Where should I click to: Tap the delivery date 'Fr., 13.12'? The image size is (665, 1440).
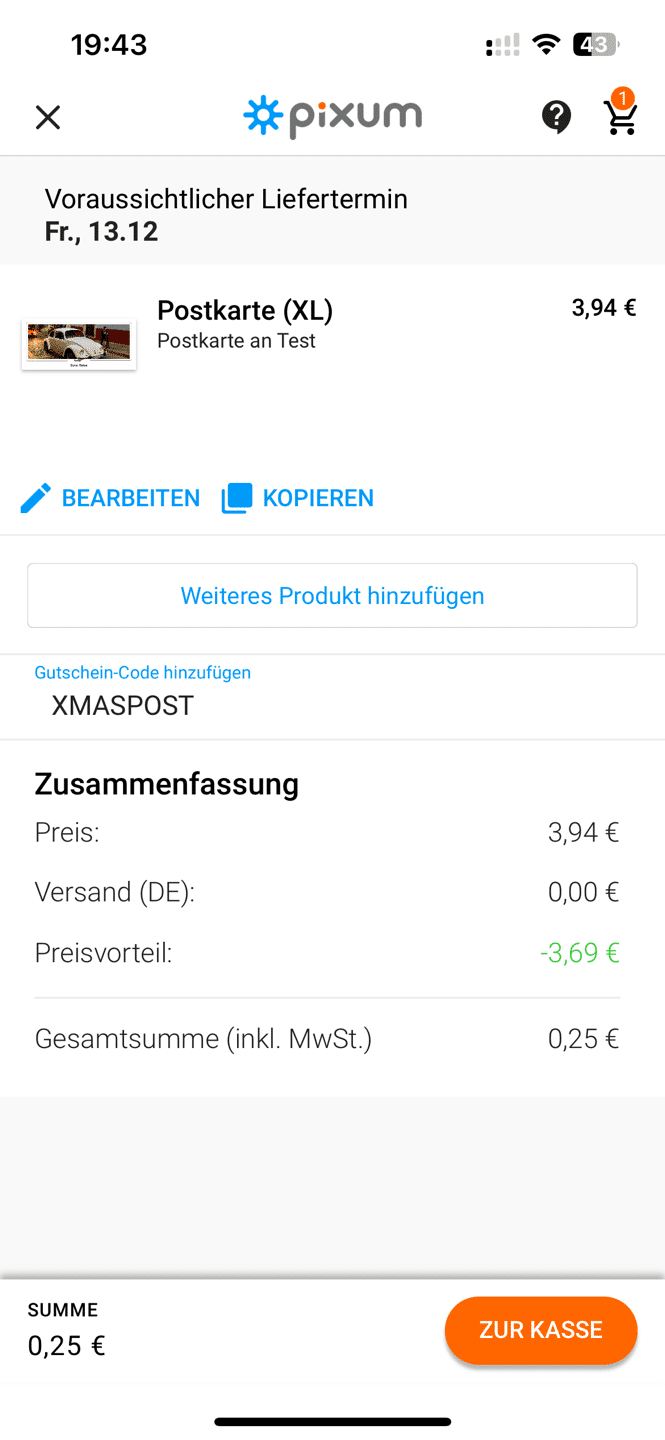(x=101, y=232)
